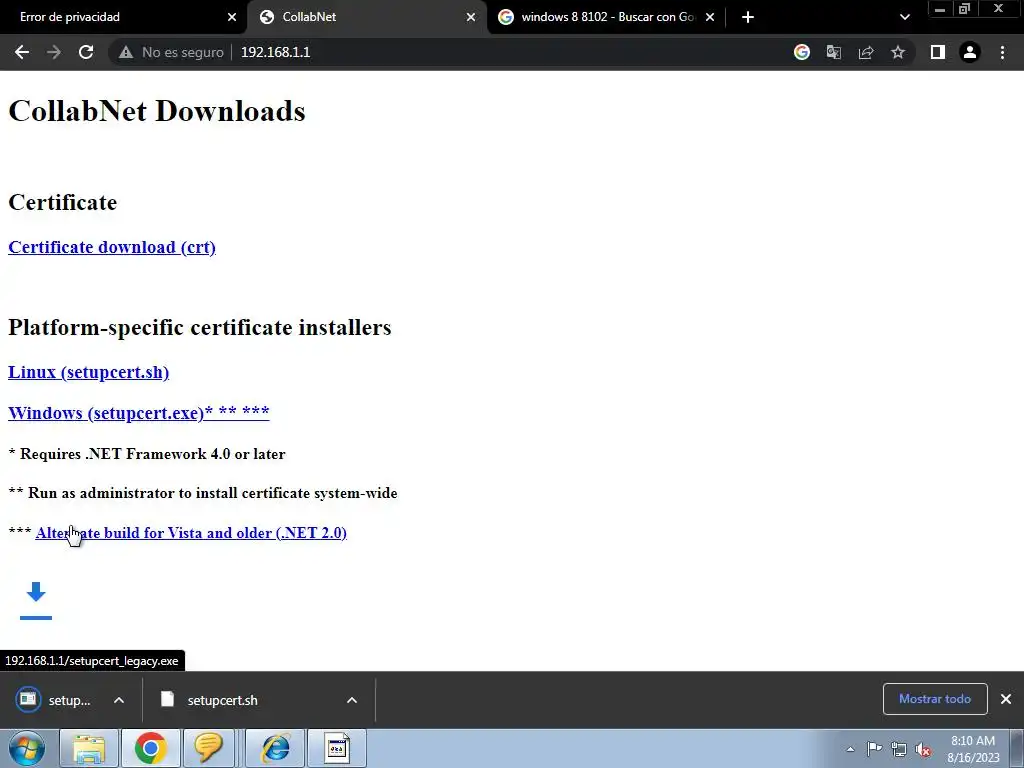This screenshot has height=768, width=1024.
Task: Open Action Center flag icon
Action: [874, 749]
